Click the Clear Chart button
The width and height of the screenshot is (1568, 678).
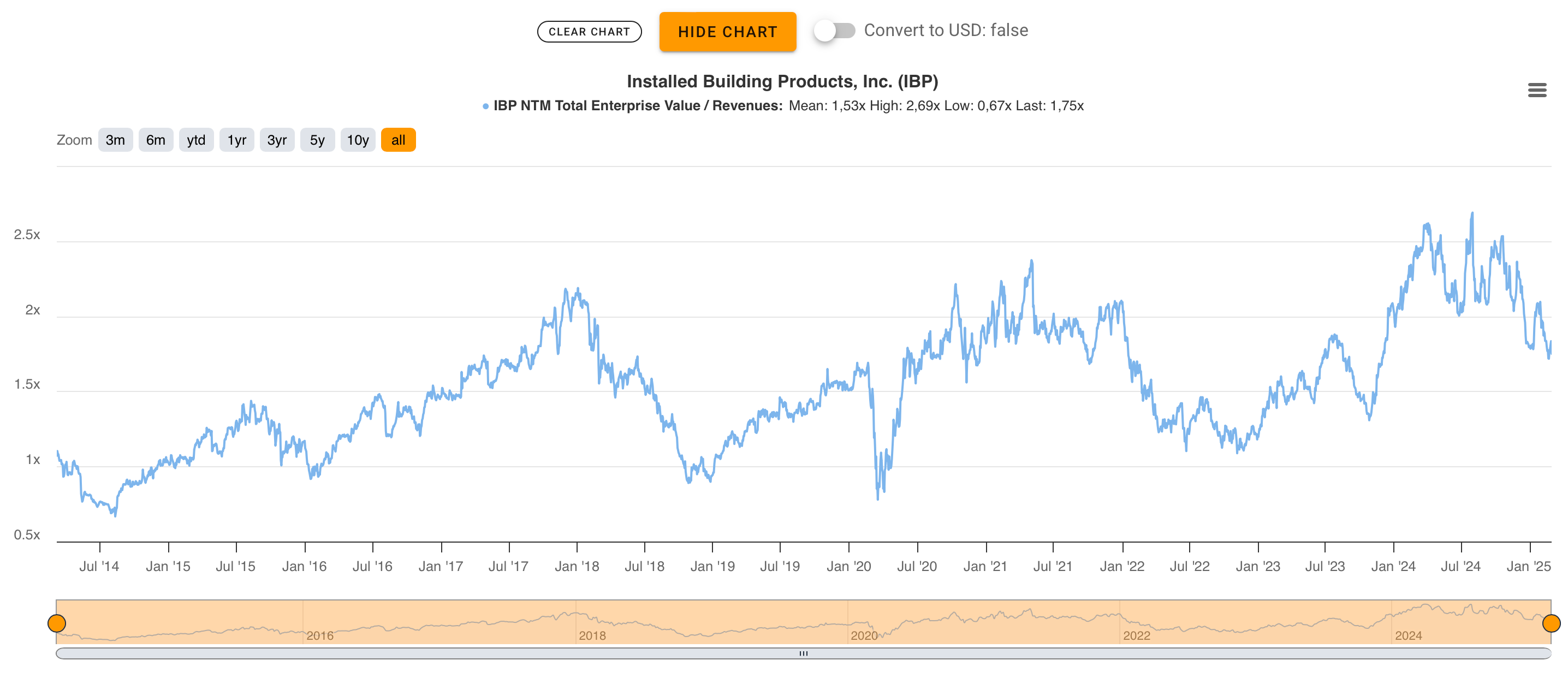(x=589, y=32)
